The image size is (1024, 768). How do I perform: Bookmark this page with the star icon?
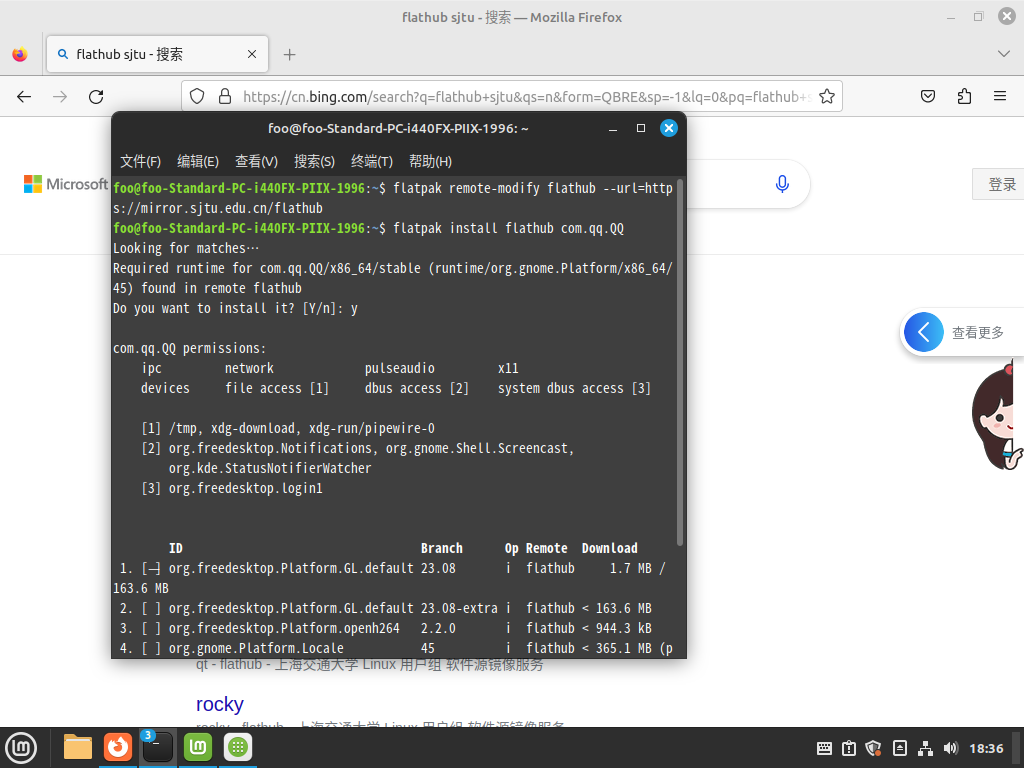[827, 97]
